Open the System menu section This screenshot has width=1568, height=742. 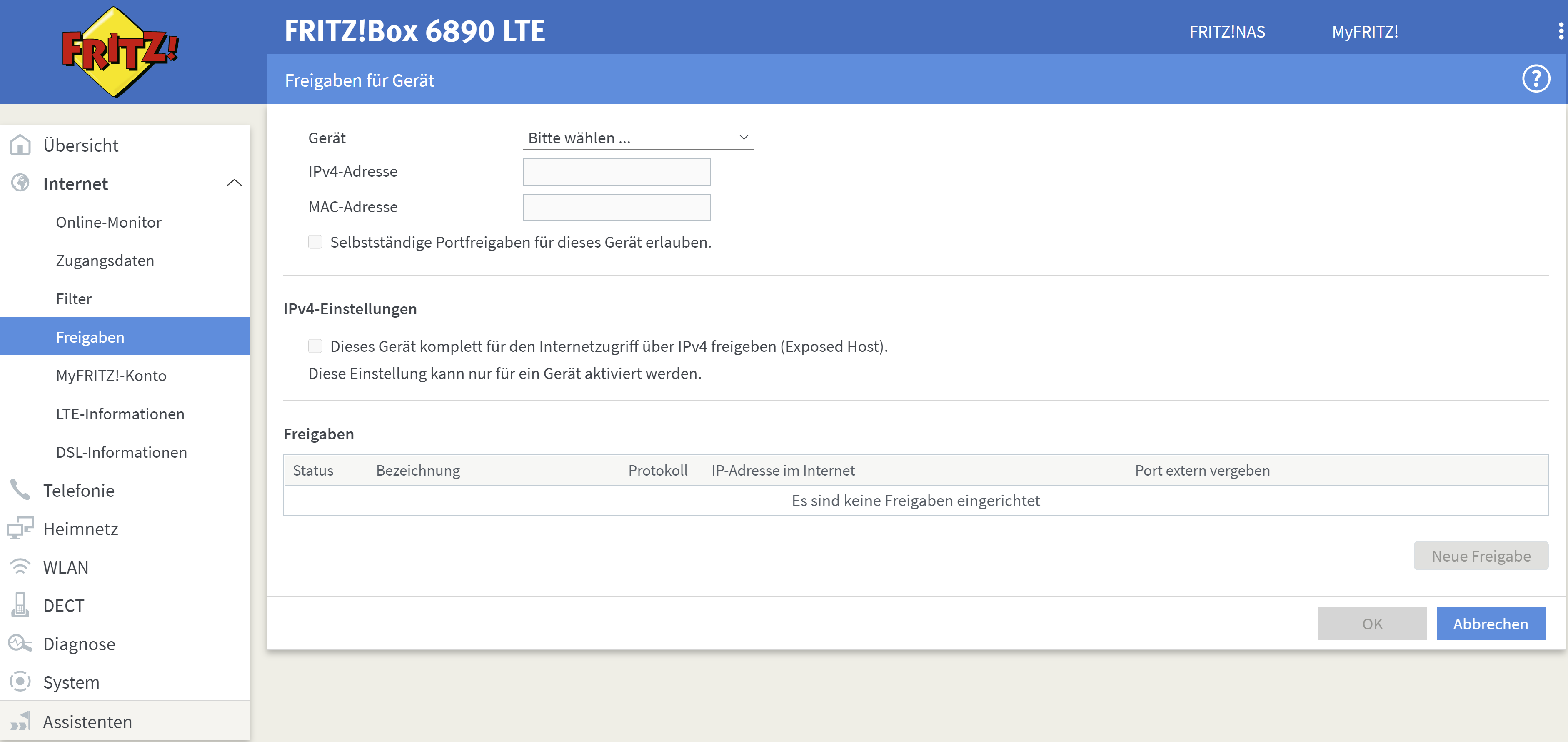(71, 682)
